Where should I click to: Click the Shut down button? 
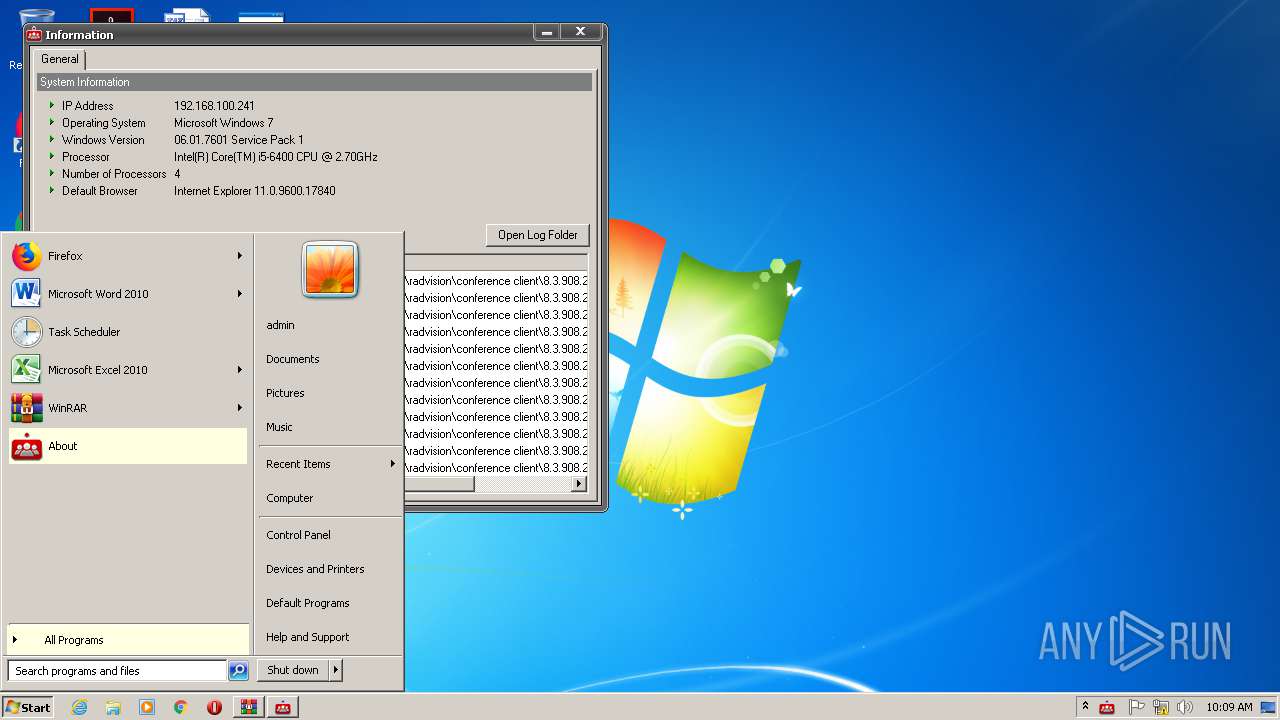point(293,670)
